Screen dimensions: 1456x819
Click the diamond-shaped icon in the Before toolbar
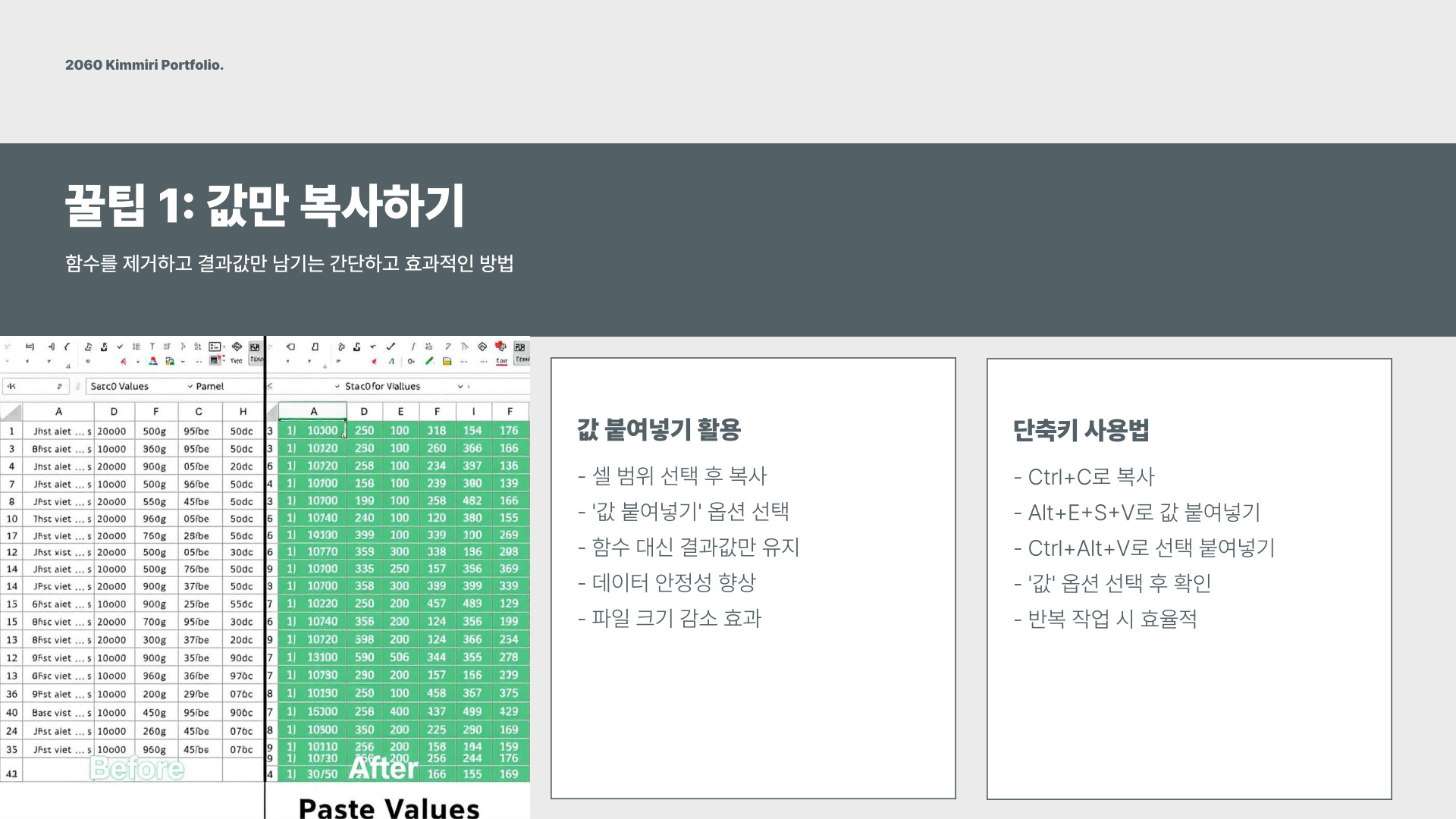pyautogui.click(x=237, y=347)
